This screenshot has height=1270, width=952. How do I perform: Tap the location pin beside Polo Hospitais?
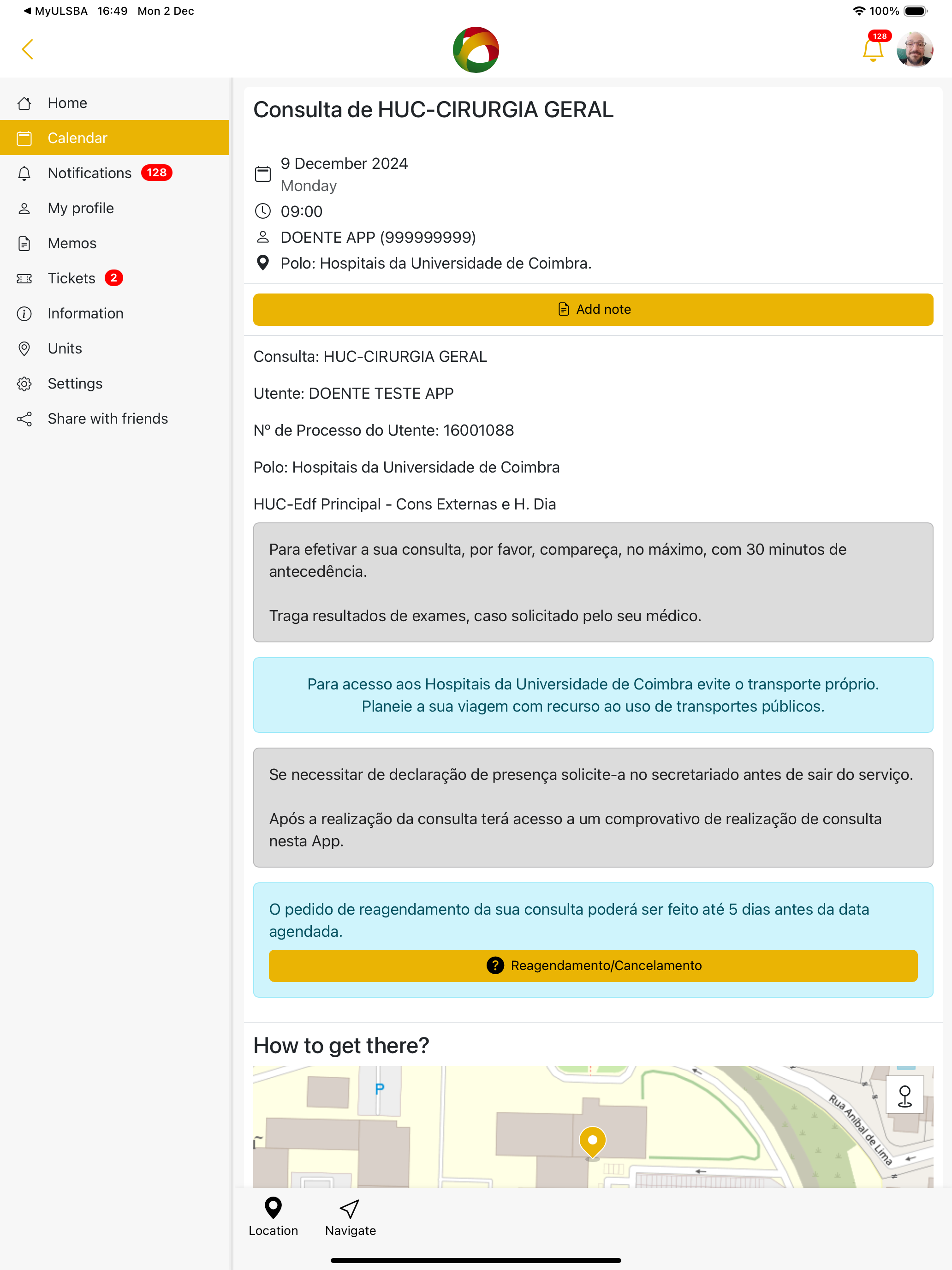[x=263, y=263]
